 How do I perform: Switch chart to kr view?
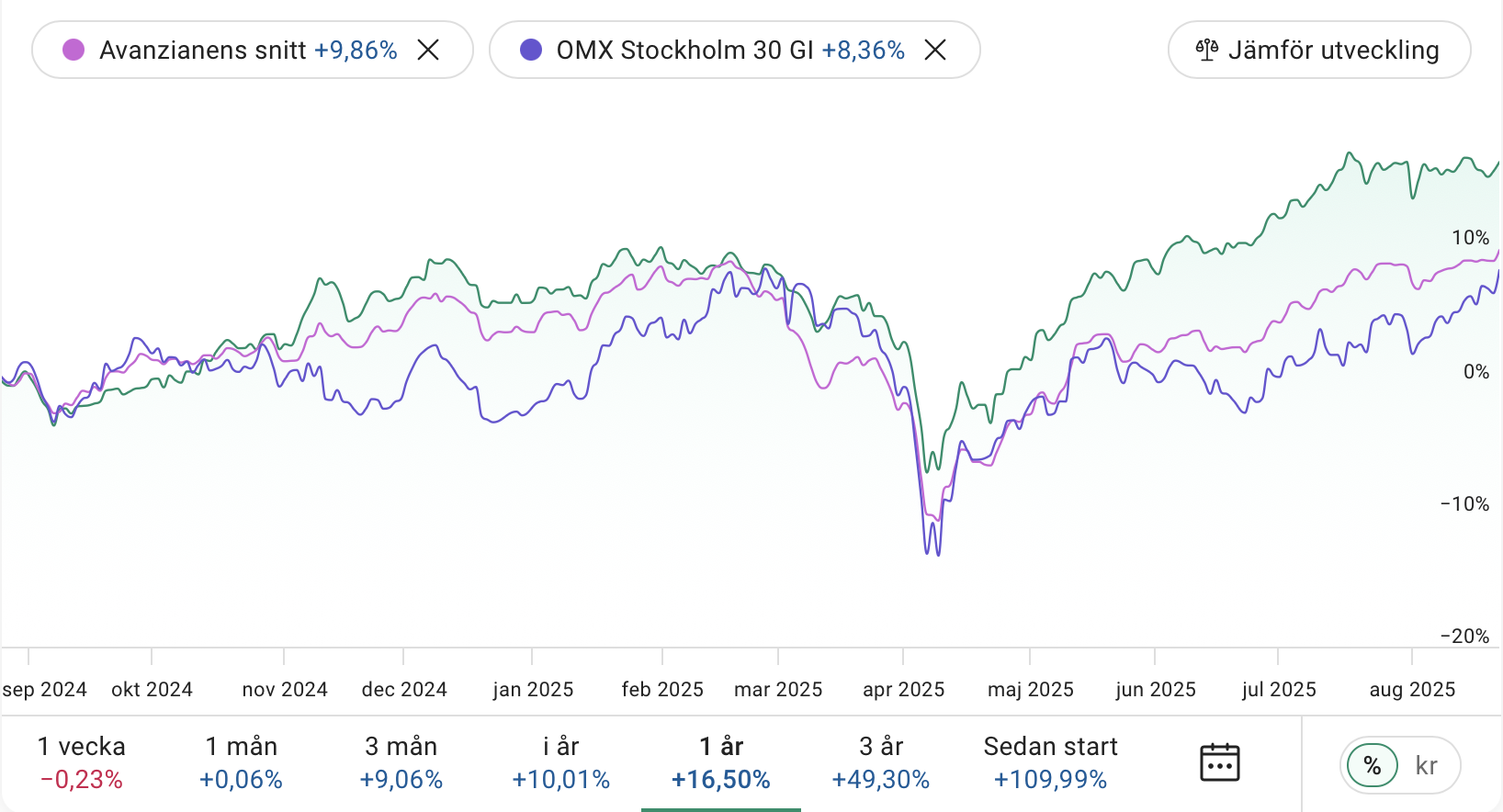click(x=1426, y=765)
